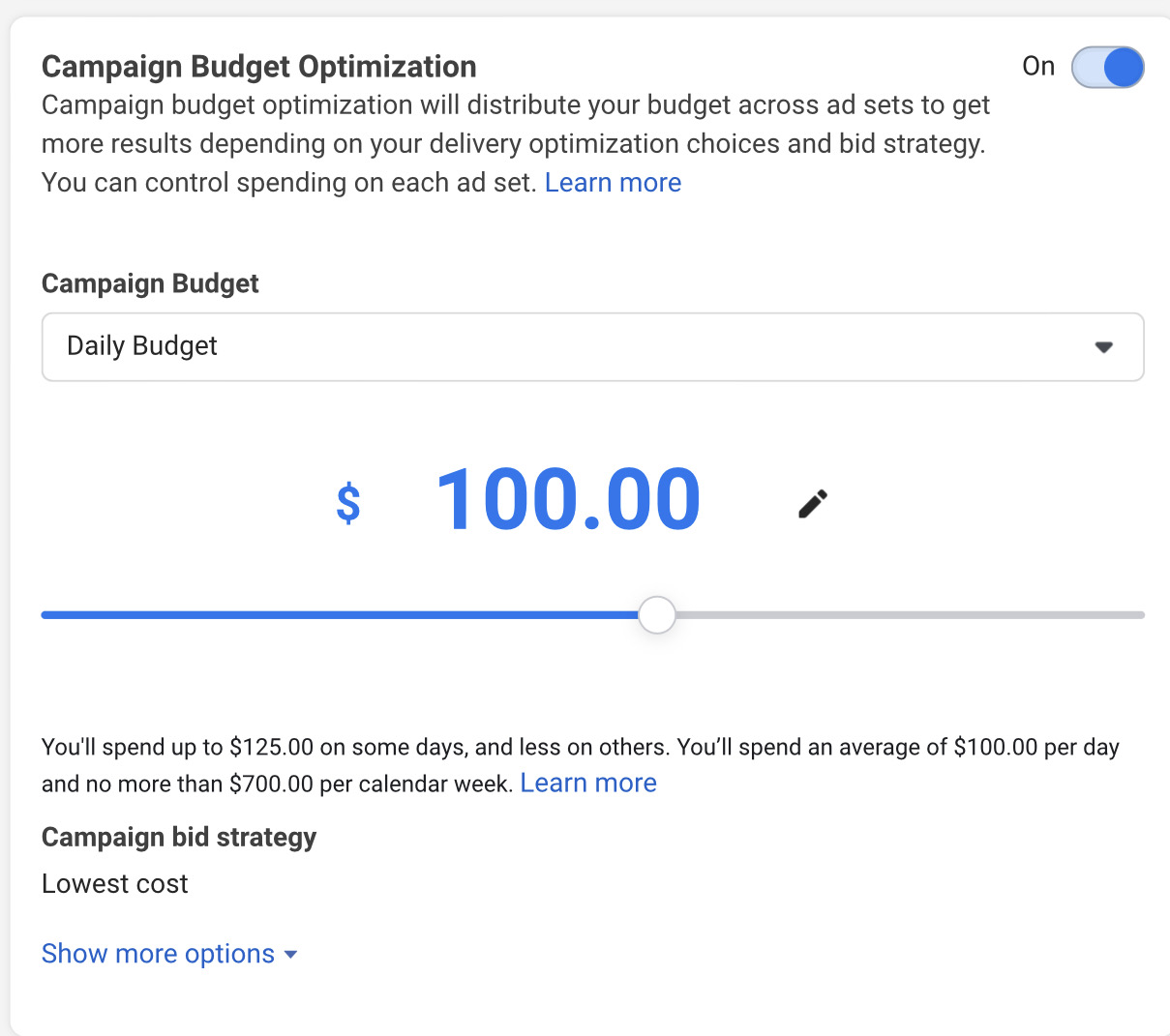
Task: Tap the edit pencil for the $100.00 amount
Action: coord(811,502)
